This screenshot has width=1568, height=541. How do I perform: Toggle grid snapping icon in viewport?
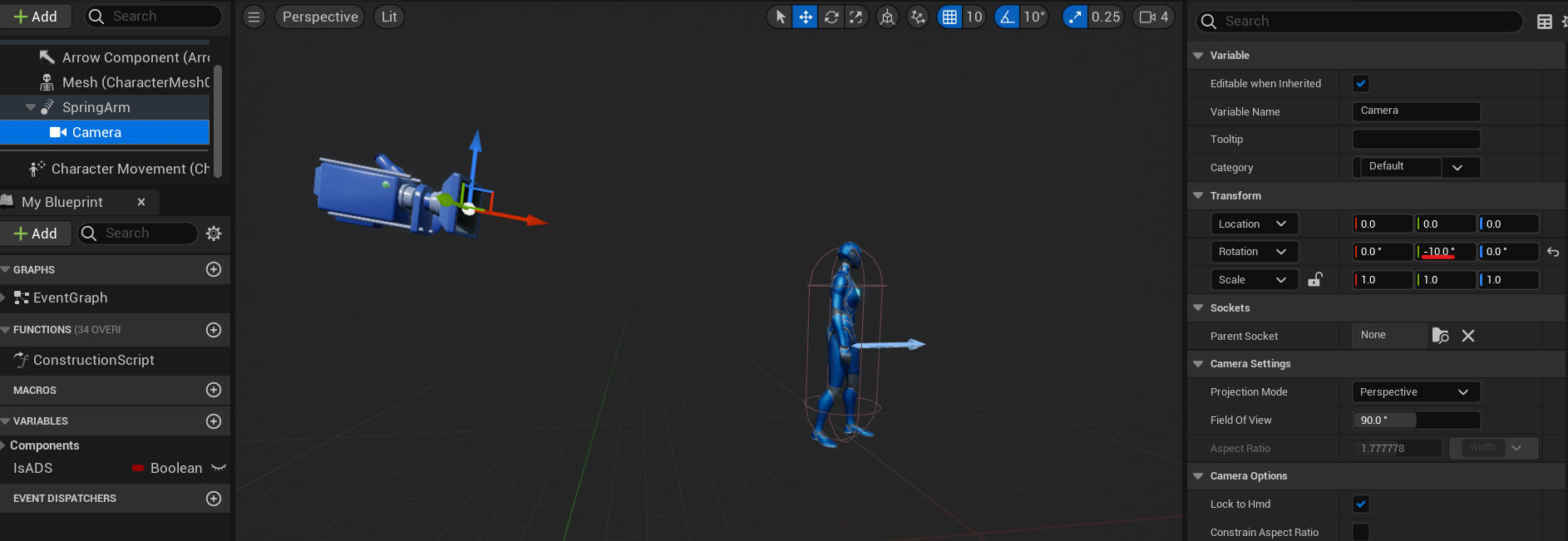pyautogui.click(x=949, y=17)
